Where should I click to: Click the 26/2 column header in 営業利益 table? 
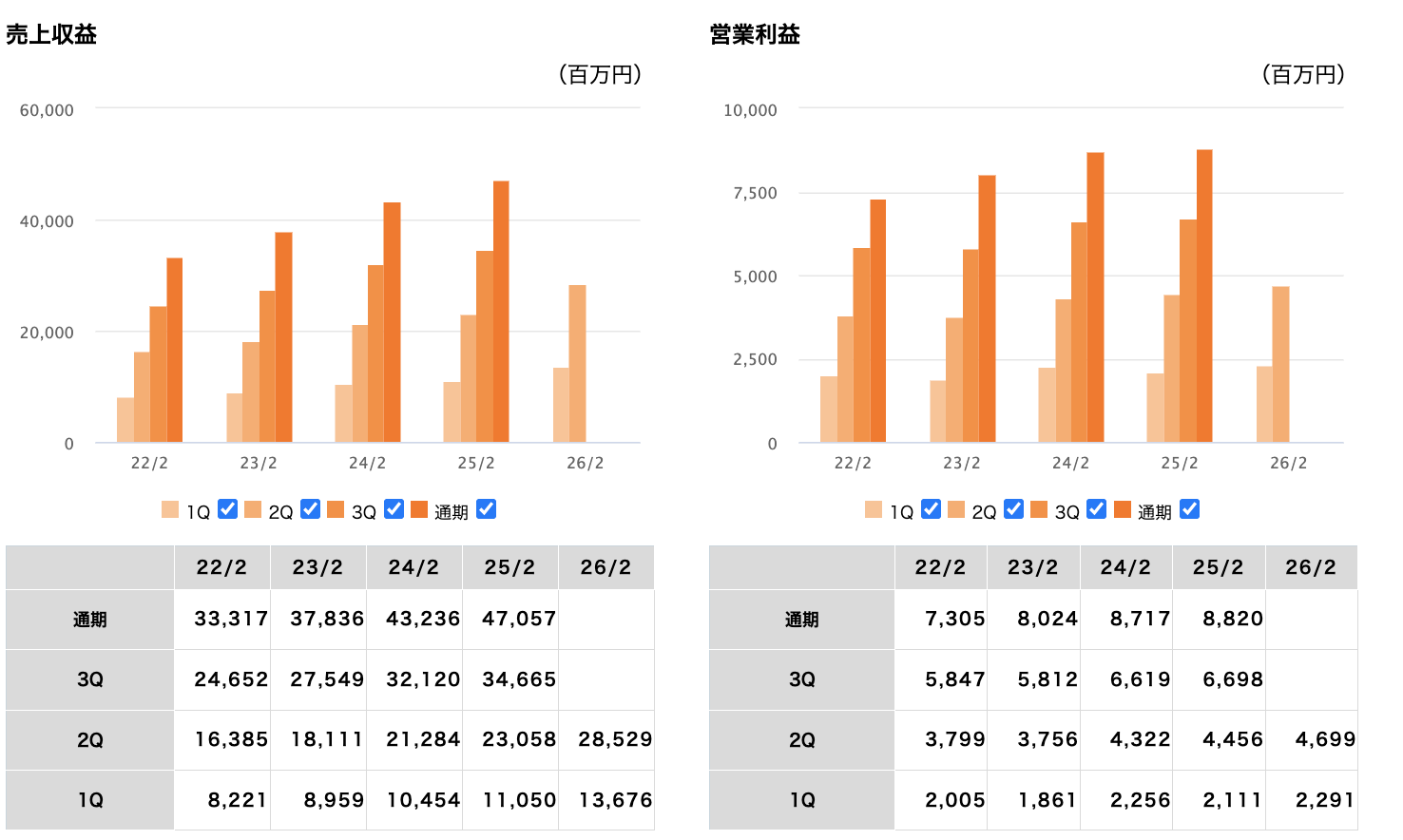point(1310,567)
